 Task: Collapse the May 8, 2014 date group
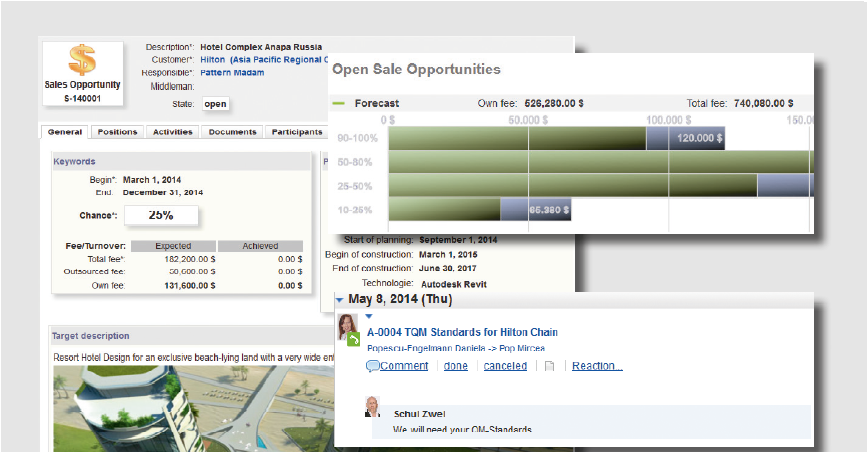click(340, 300)
